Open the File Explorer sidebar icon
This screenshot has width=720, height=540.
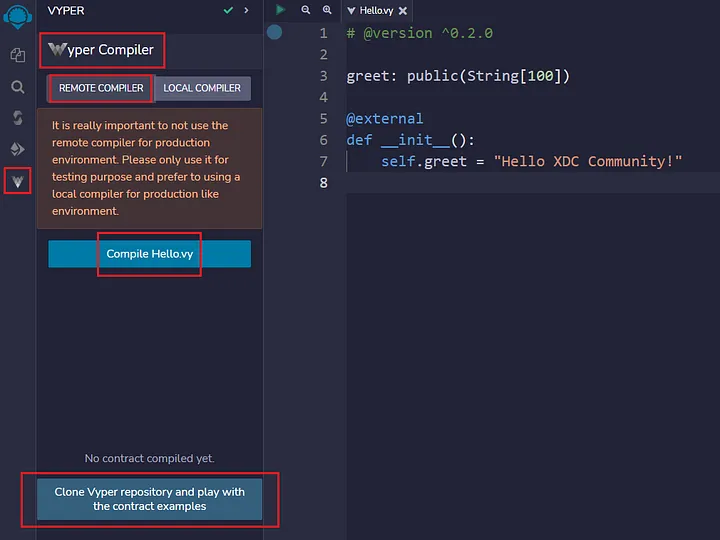point(17,55)
